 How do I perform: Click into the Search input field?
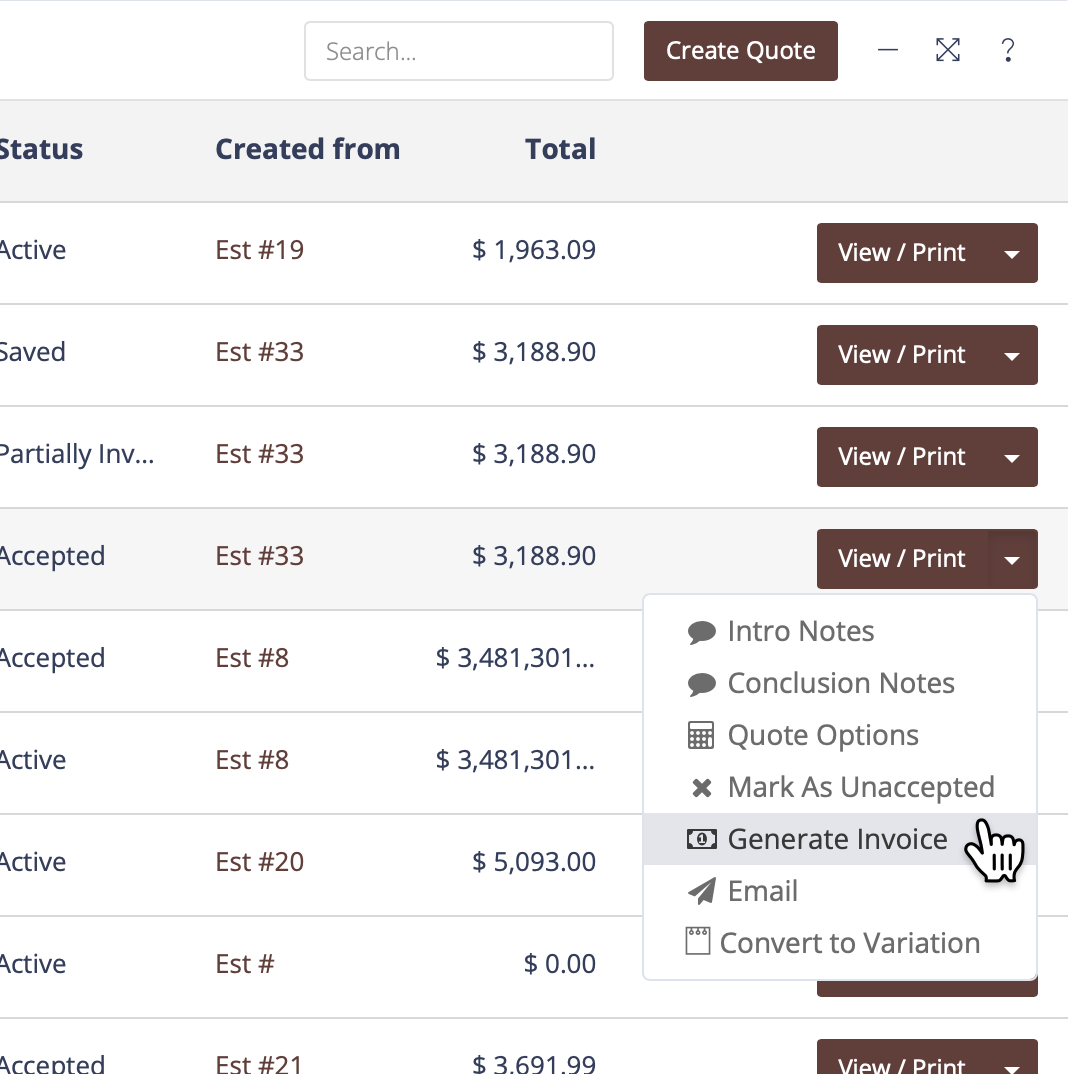click(458, 51)
